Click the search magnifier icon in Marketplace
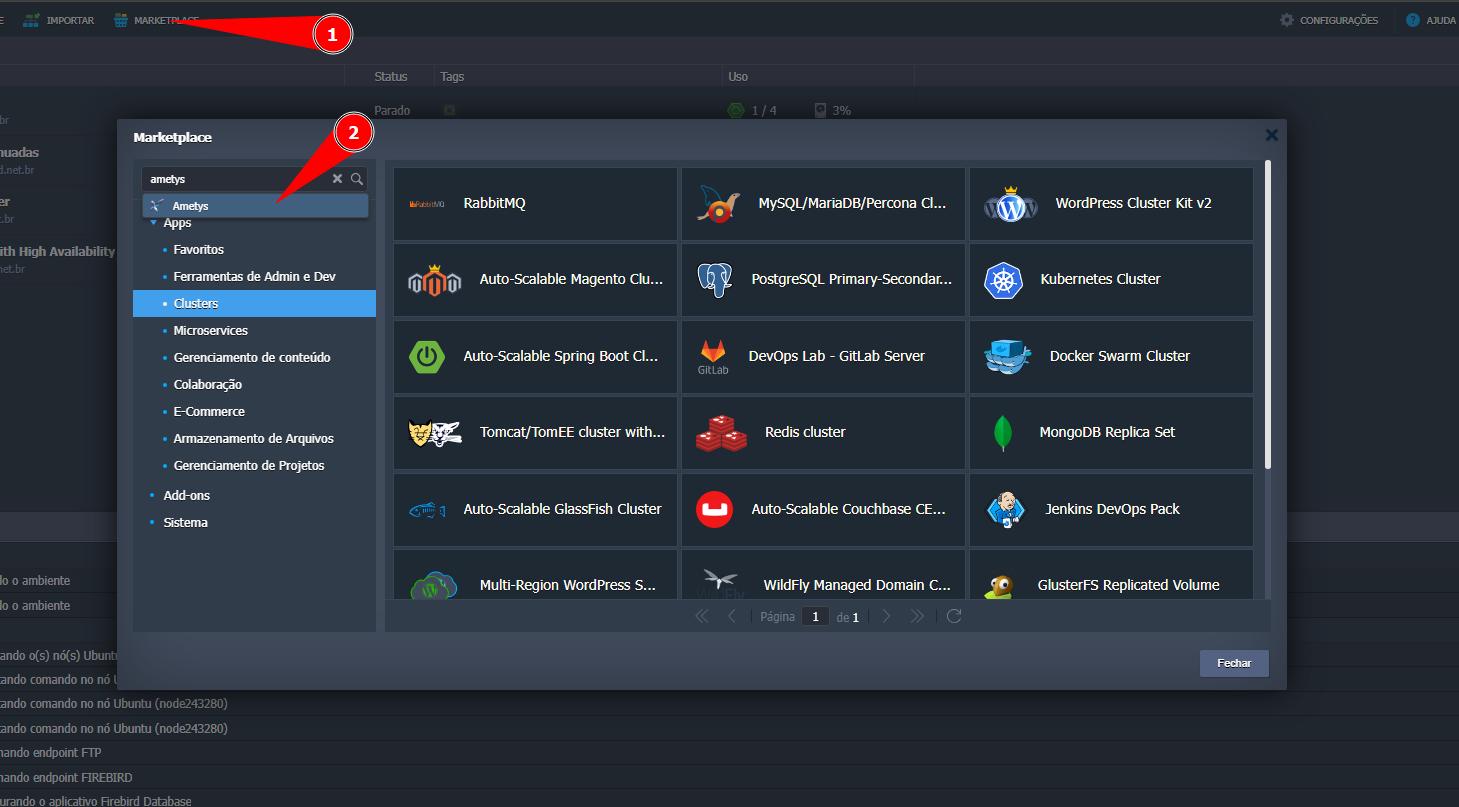Image resolution: width=1459 pixels, height=807 pixels. point(357,179)
